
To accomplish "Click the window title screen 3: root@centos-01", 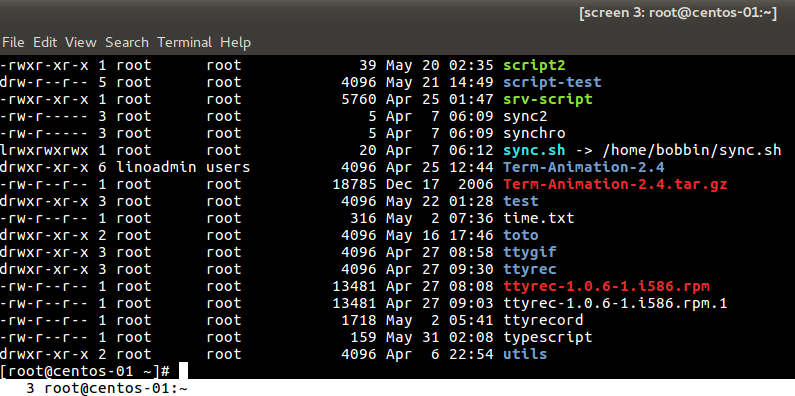I will point(678,13).
